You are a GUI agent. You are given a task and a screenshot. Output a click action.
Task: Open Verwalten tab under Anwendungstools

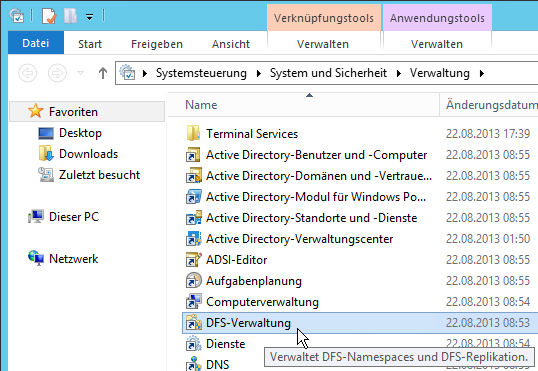click(437, 44)
